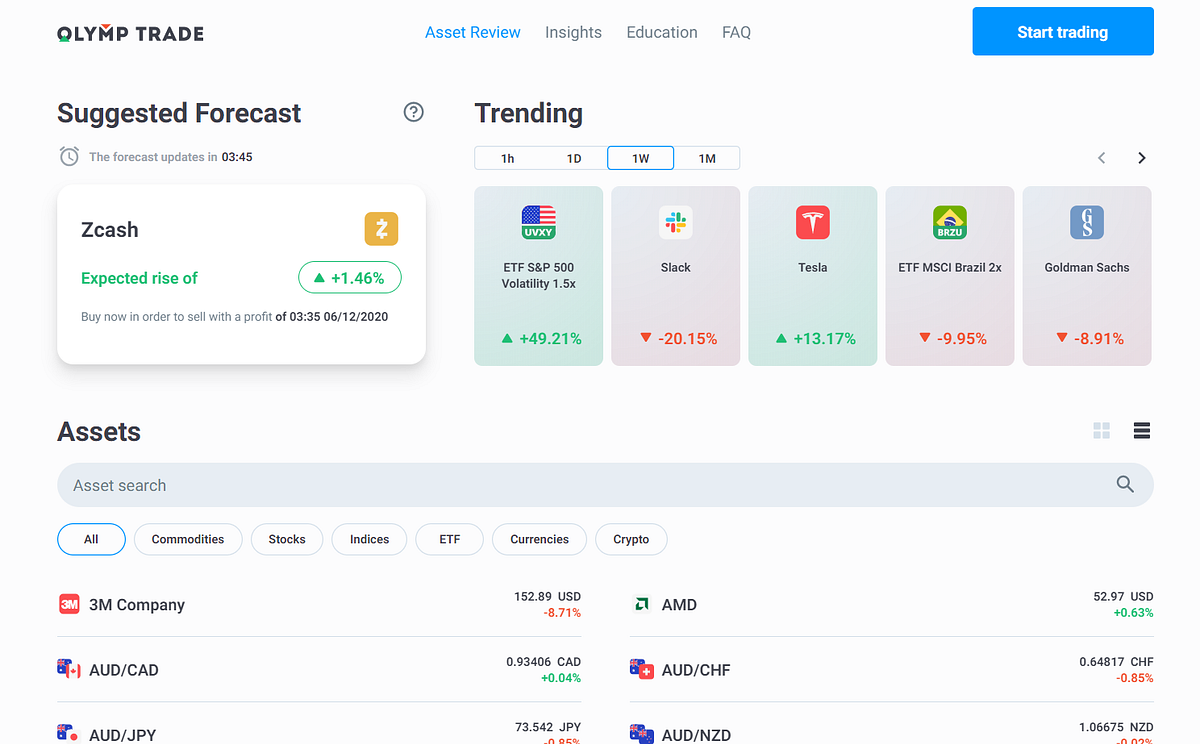1200x744 pixels.
Task: Filter assets by Currencies
Action: click(x=540, y=539)
